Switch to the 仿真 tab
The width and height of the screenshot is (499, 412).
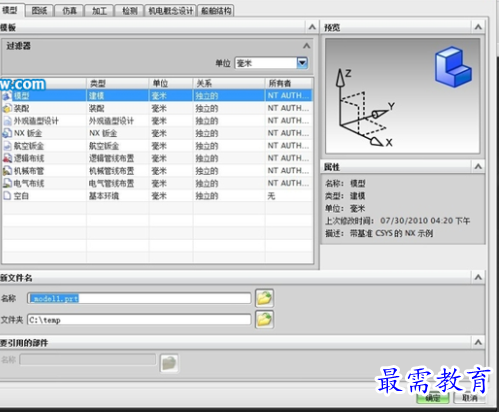tap(69, 11)
